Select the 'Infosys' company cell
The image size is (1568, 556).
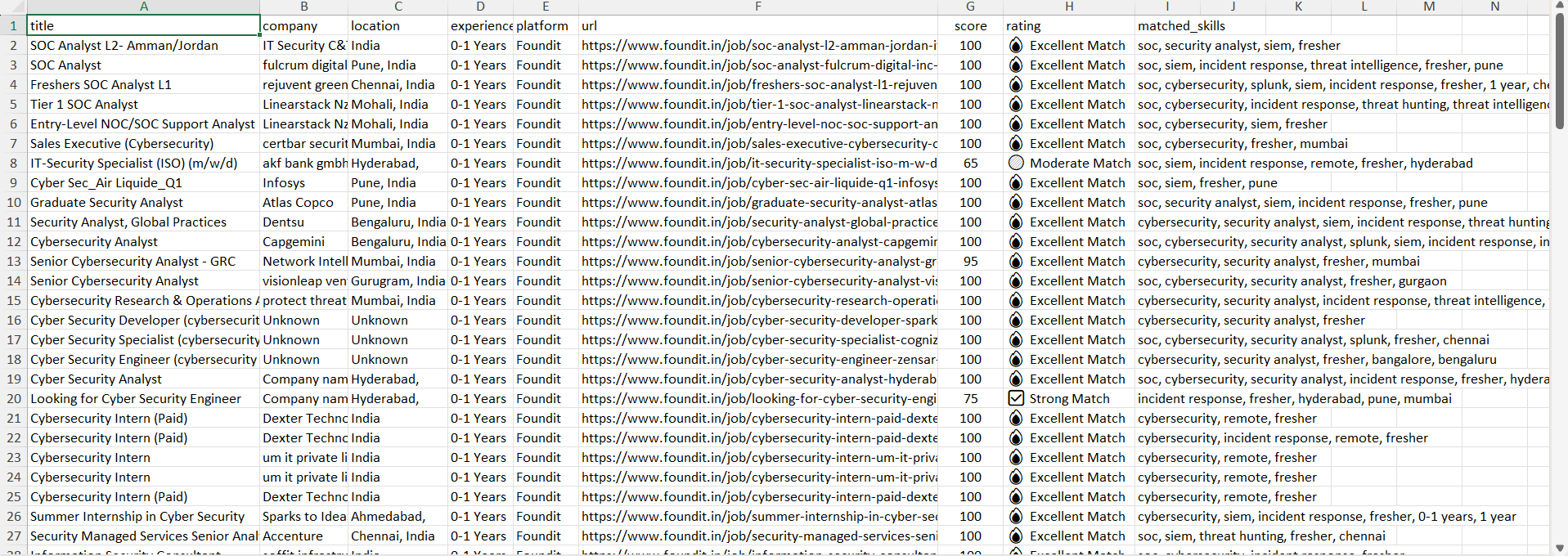pyautogui.click(x=304, y=183)
